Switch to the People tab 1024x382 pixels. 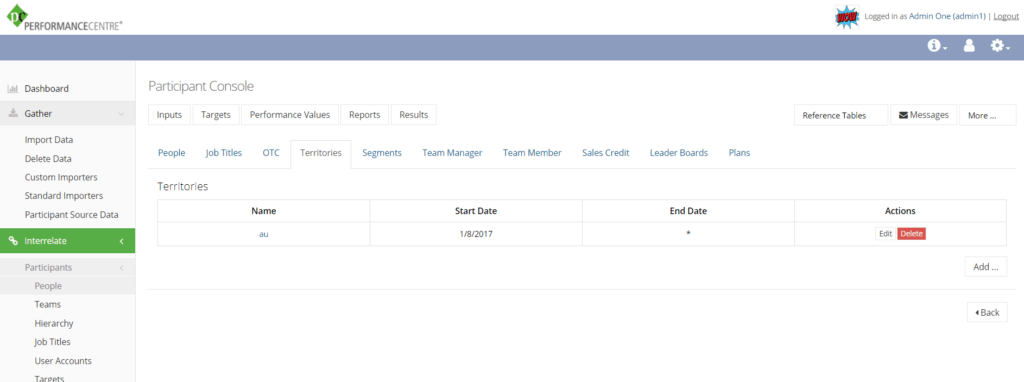172,153
